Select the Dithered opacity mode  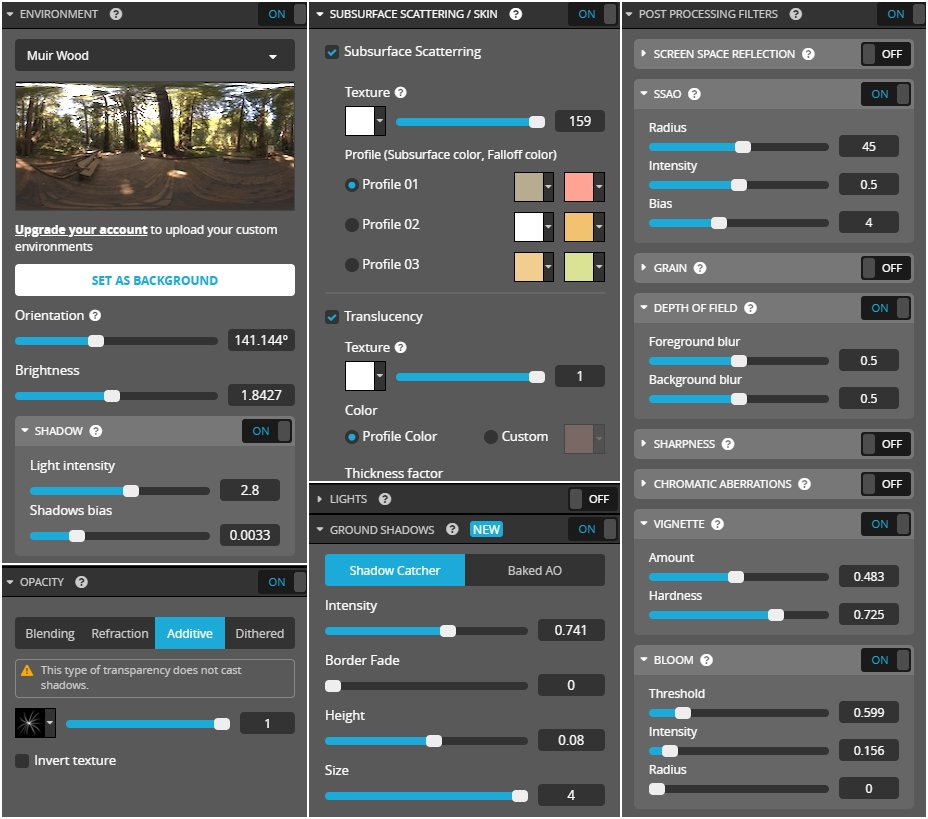coord(259,633)
